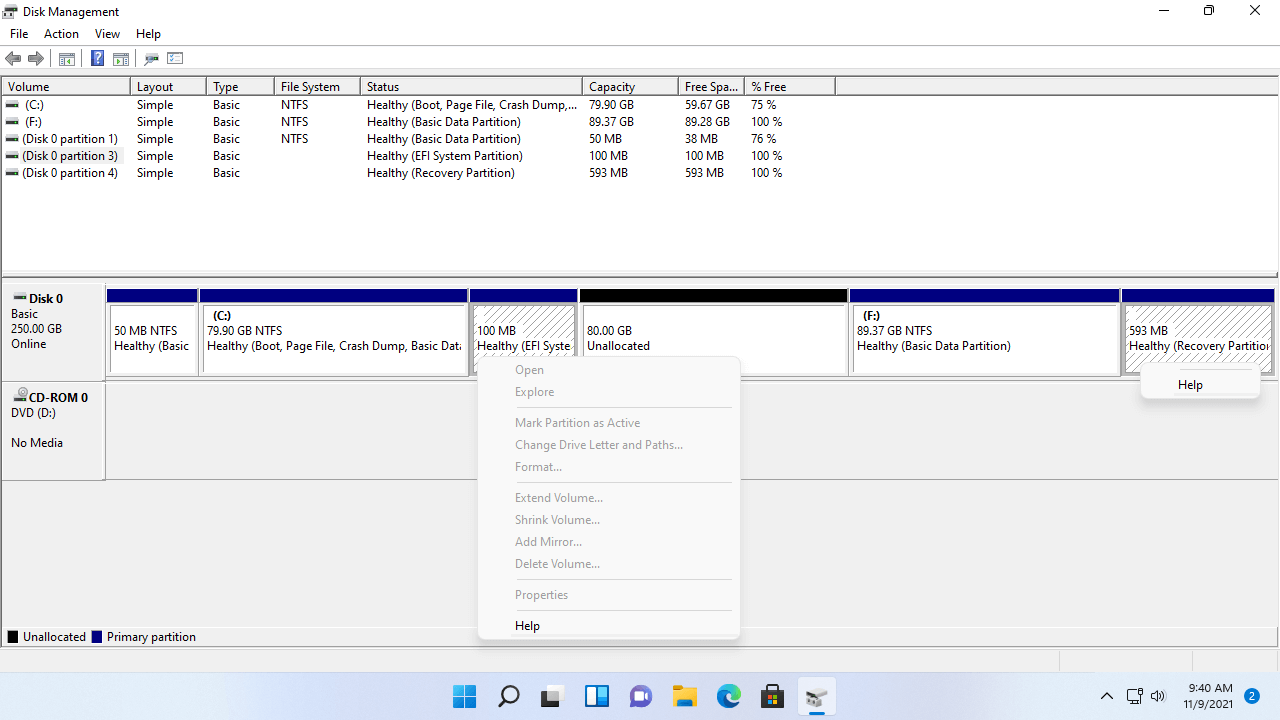Image resolution: width=1280 pixels, height=720 pixels.
Task: Show hidden system tray icons chevron
Action: 1106,696
